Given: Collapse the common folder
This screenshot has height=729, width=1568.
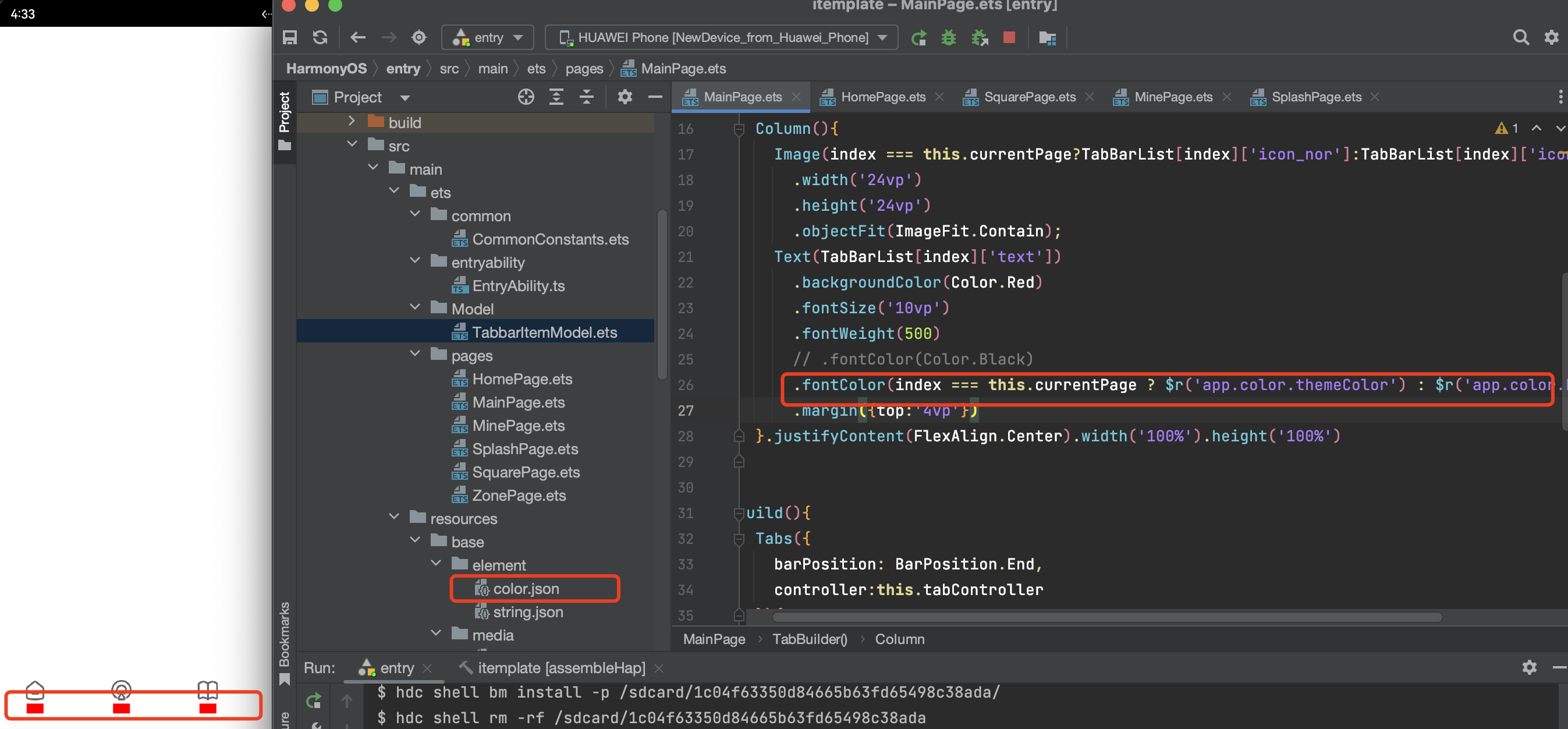Looking at the screenshot, I should pos(415,214).
